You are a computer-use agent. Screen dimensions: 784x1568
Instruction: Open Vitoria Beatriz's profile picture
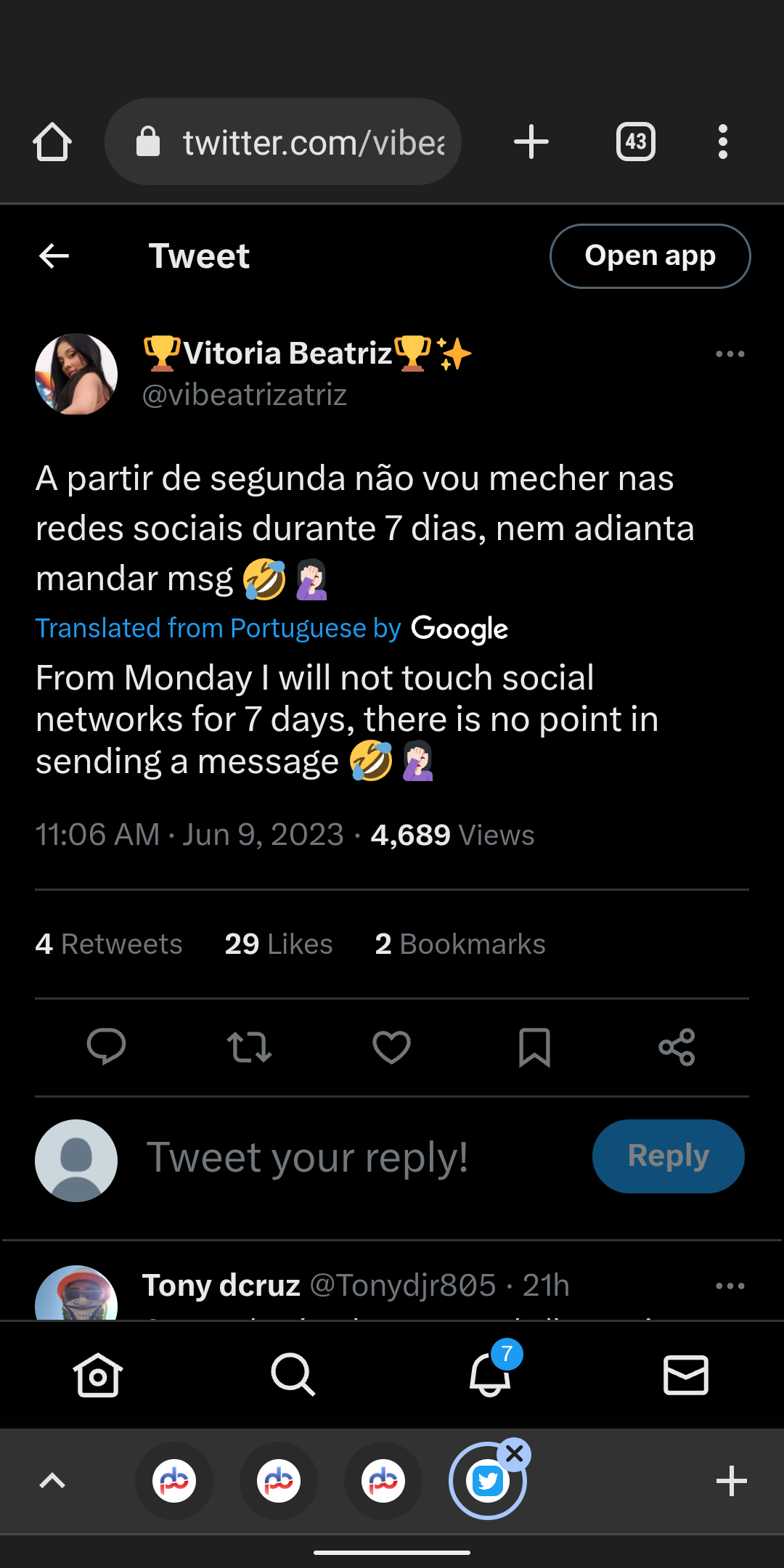(x=76, y=375)
